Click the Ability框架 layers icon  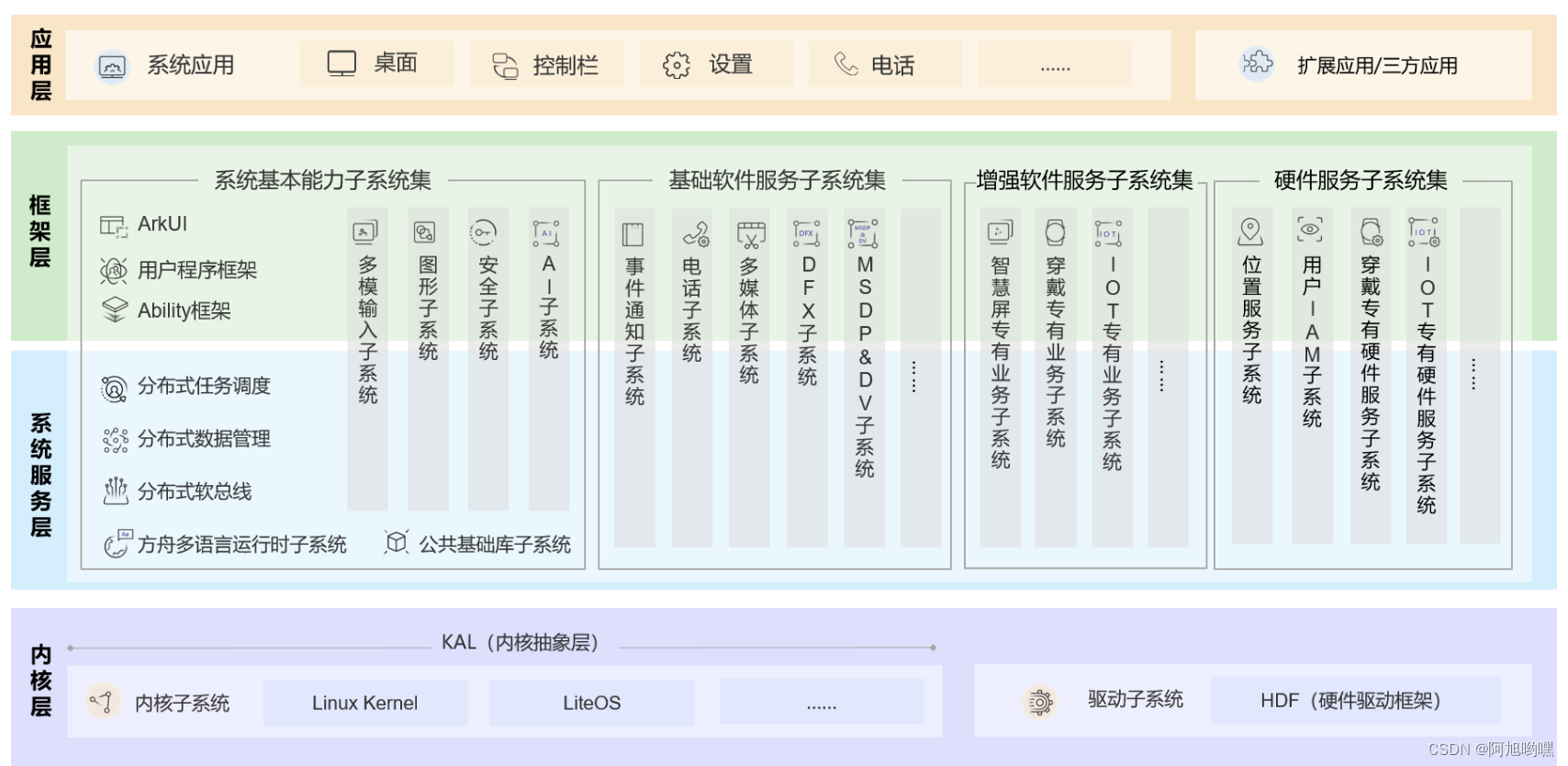[114, 310]
